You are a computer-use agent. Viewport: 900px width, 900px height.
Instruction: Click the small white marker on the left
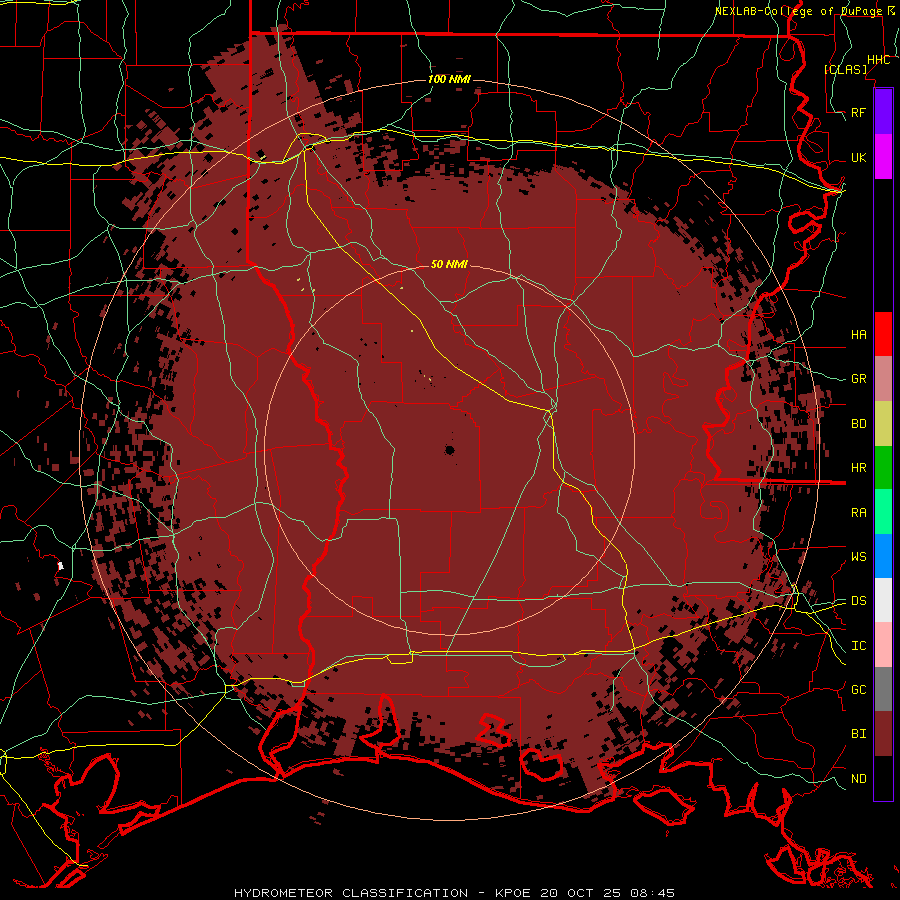coord(60,567)
